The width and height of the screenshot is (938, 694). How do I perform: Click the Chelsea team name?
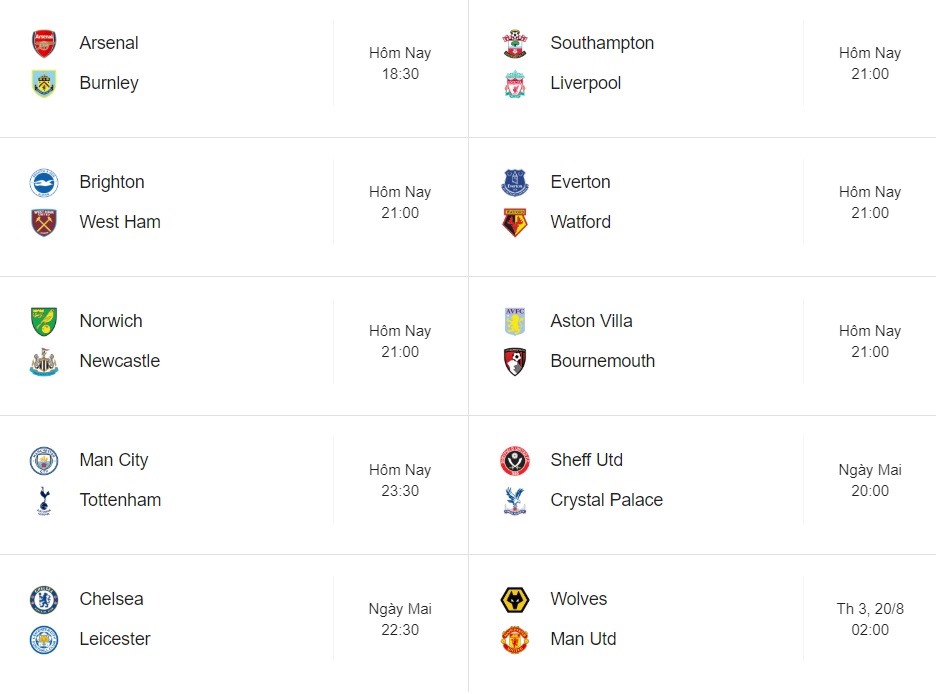tap(111, 599)
